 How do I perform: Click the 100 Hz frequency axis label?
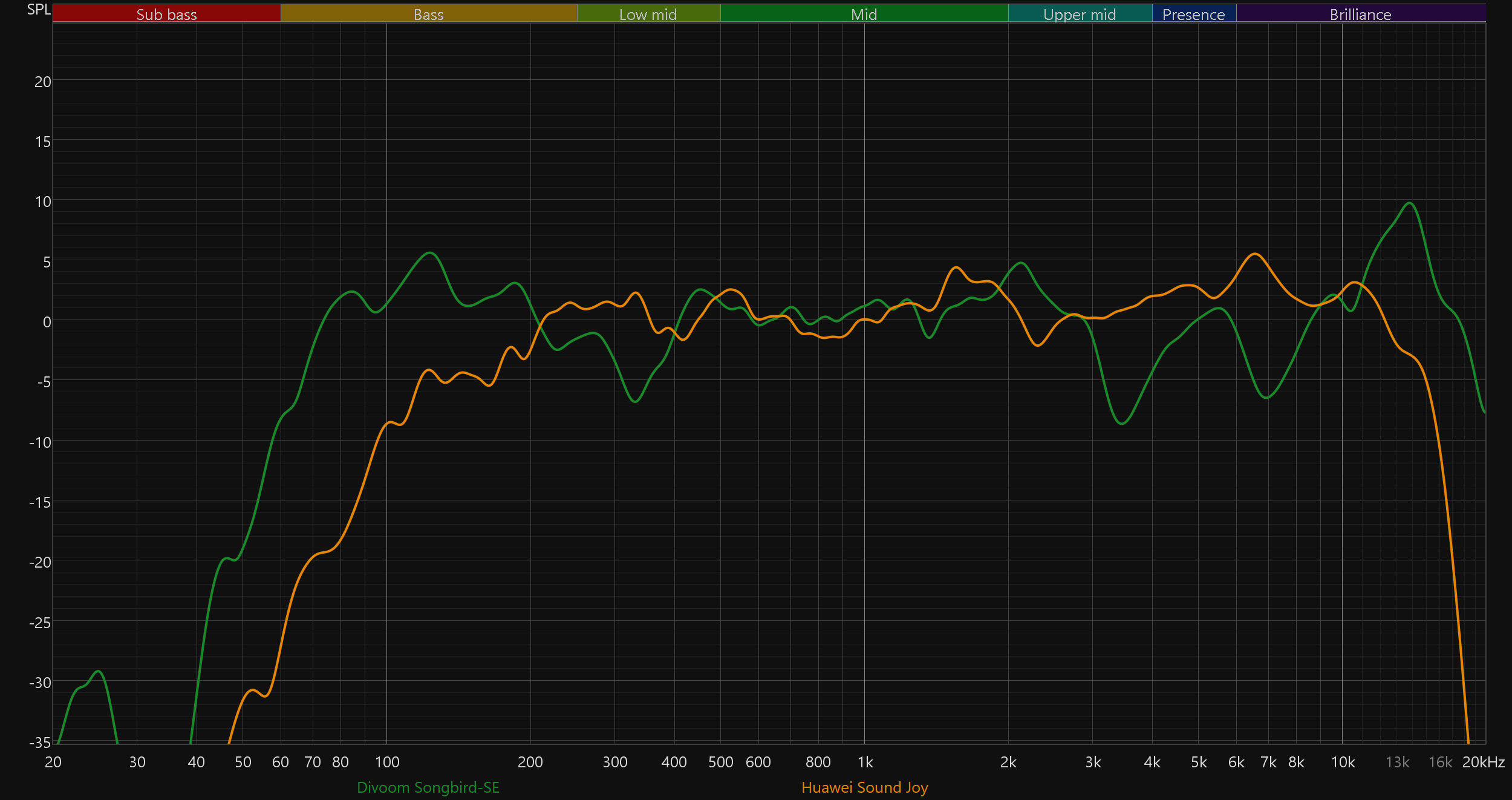pyautogui.click(x=387, y=762)
